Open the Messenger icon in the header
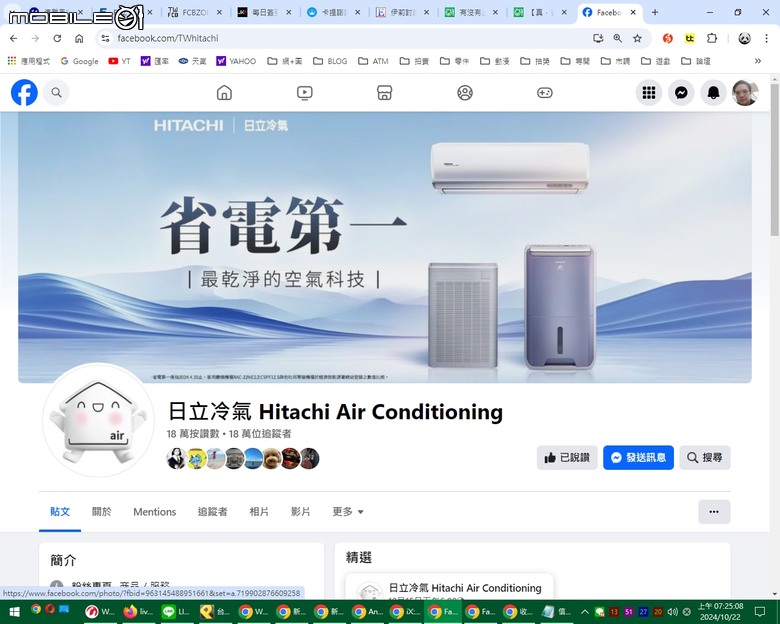780x624 pixels. pos(681,93)
